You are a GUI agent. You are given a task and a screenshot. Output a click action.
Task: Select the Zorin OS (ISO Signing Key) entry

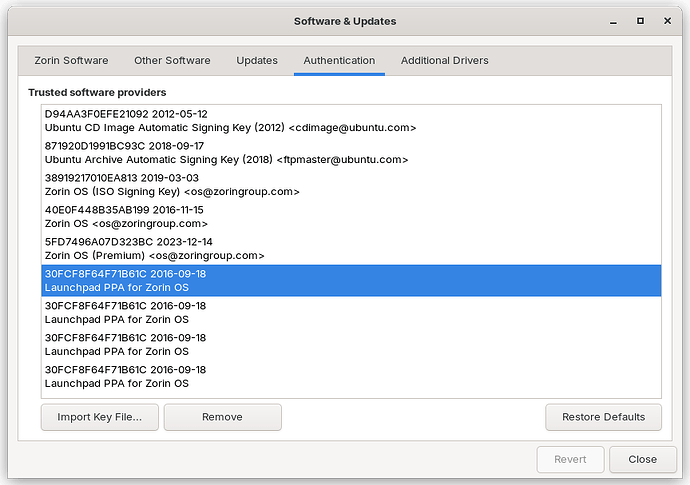coord(351,185)
